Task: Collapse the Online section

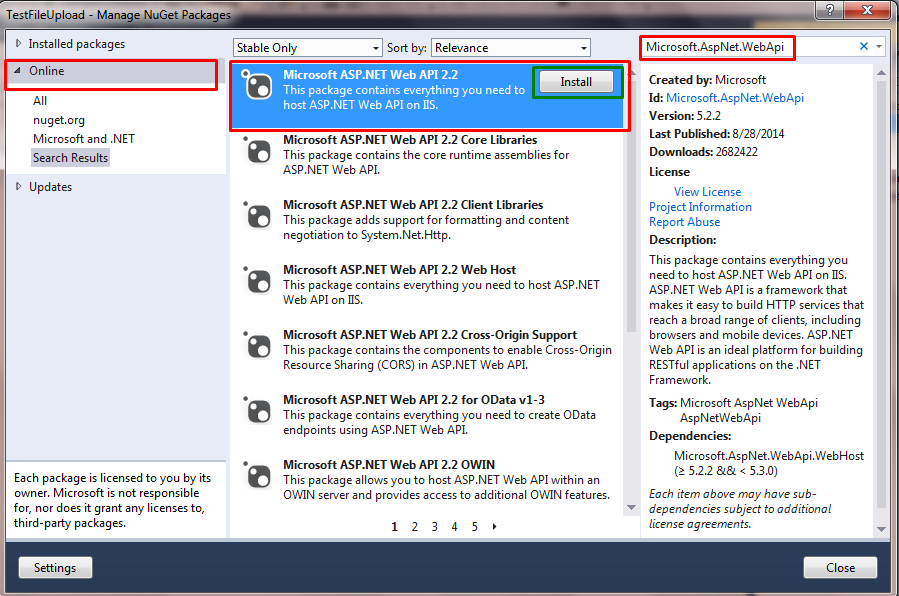Action: [18, 70]
